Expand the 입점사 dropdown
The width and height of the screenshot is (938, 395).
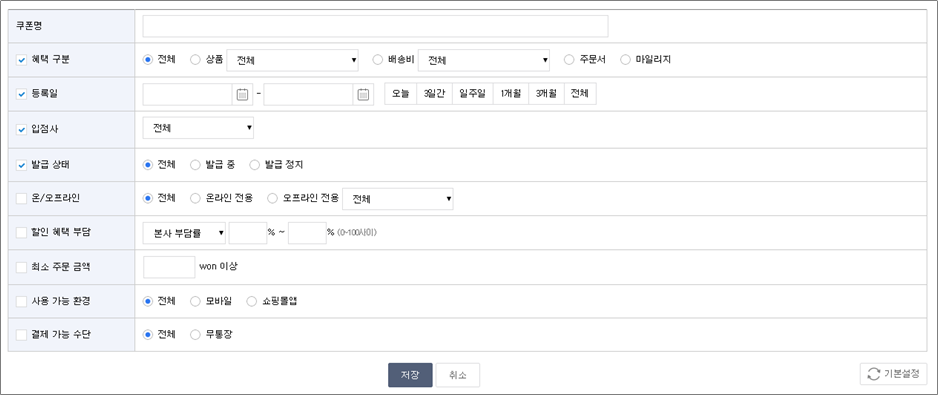pos(198,128)
